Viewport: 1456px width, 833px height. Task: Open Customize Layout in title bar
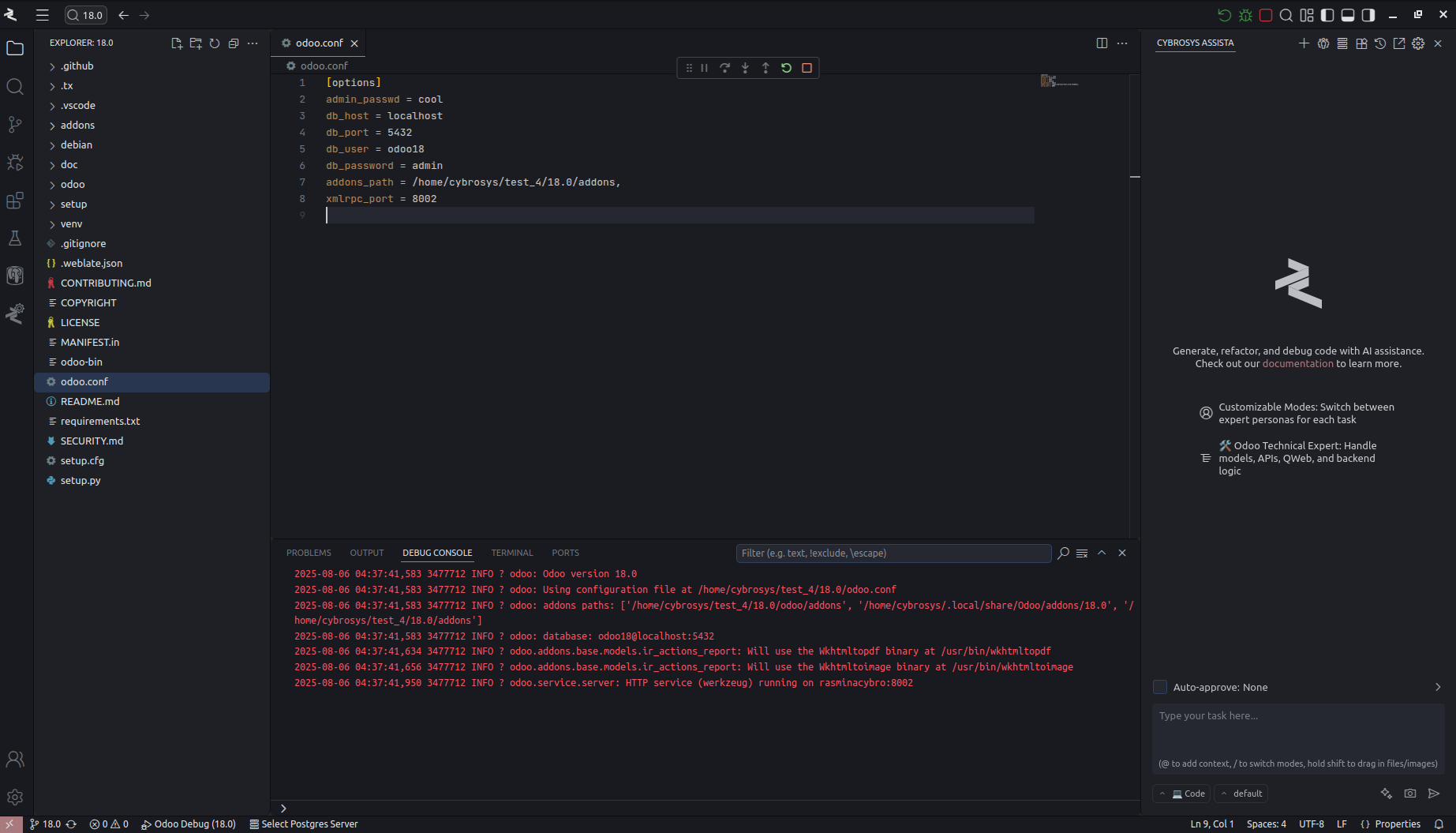click(x=1307, y=15)
